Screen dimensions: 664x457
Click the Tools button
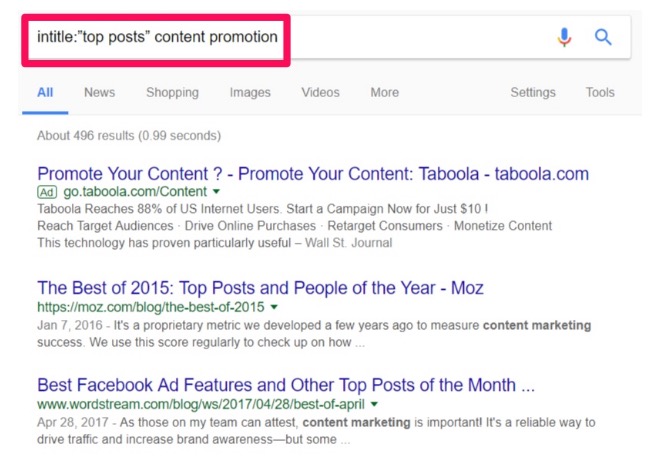tap(600, 92)
